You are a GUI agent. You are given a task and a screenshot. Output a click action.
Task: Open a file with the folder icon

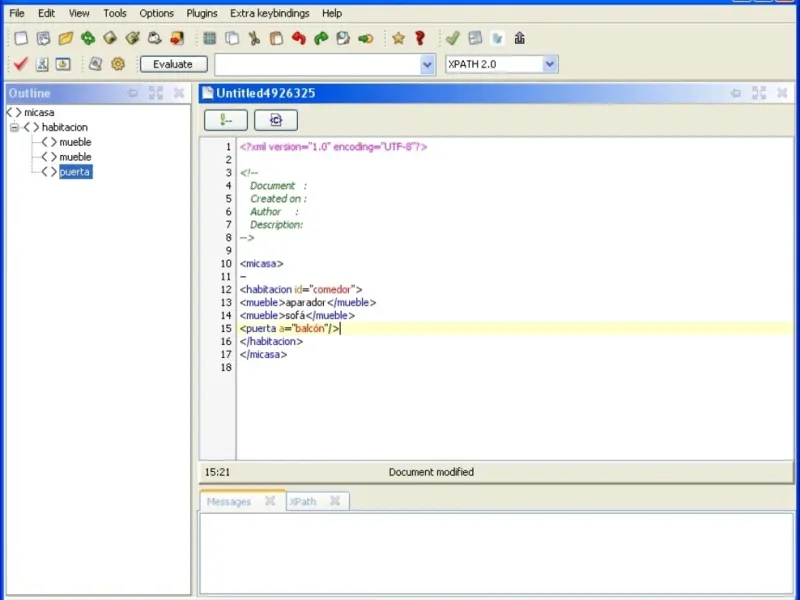(66, 38)
